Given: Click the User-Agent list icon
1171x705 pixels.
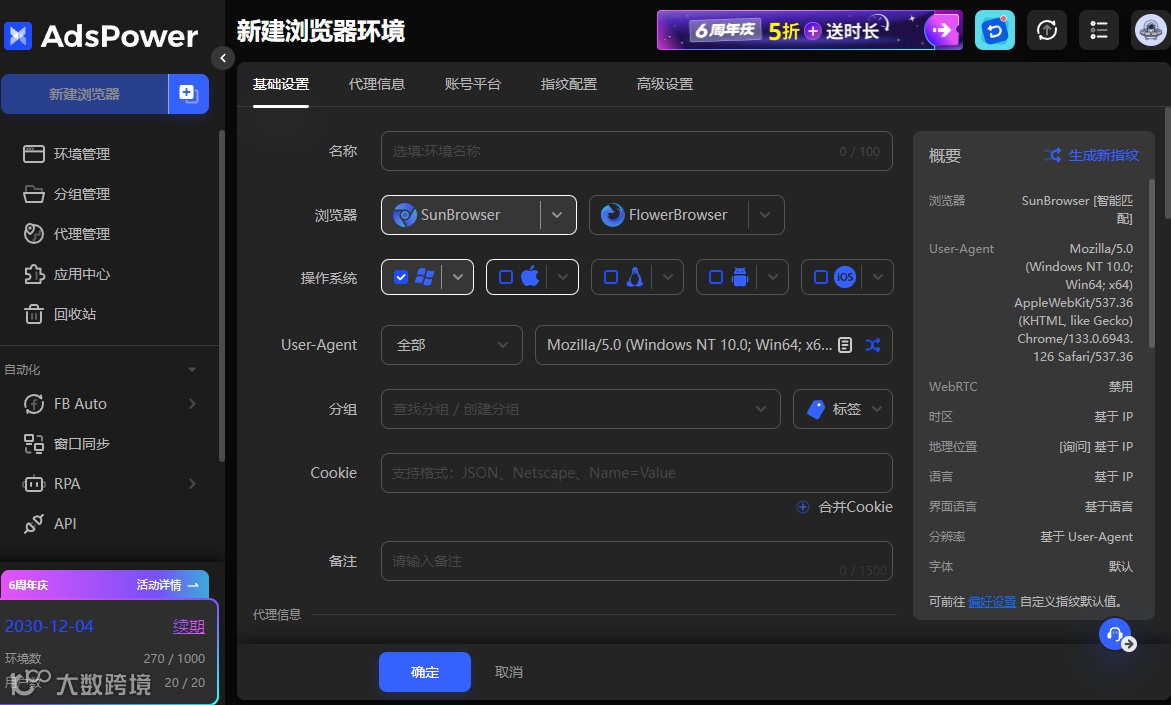Looking at the screenshot, I should coord(845,345).
